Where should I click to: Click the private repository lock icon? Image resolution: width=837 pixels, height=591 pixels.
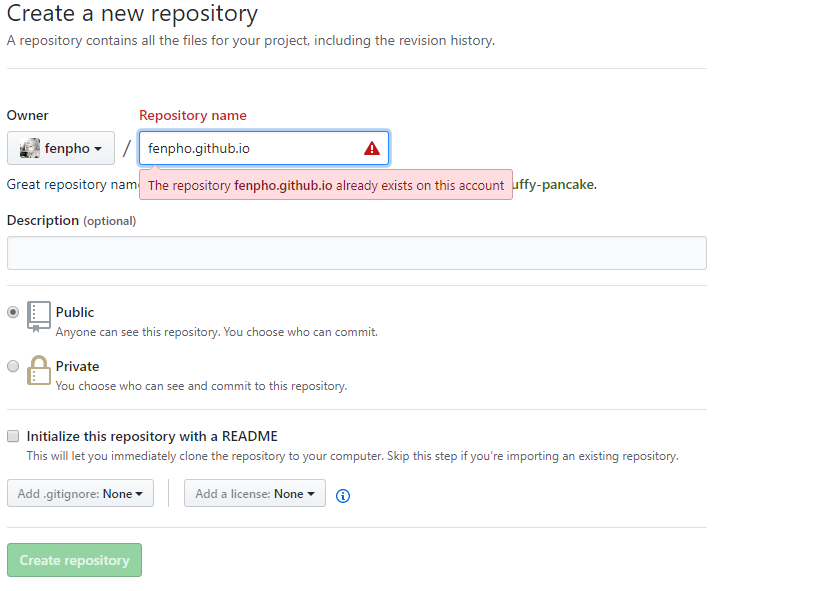(x=38, y=371)
